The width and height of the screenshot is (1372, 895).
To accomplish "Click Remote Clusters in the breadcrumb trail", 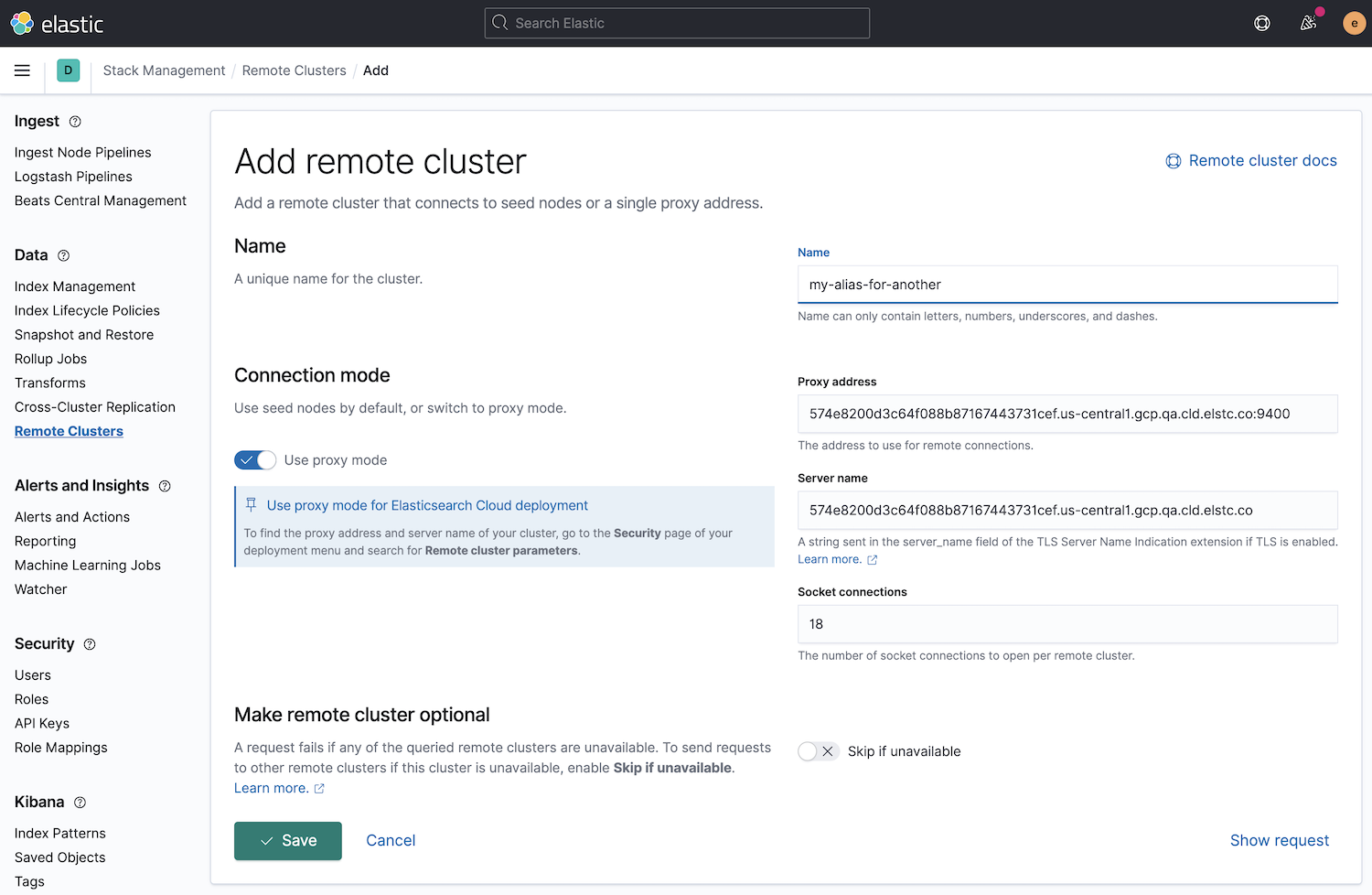I will click(x=294, y=70).
